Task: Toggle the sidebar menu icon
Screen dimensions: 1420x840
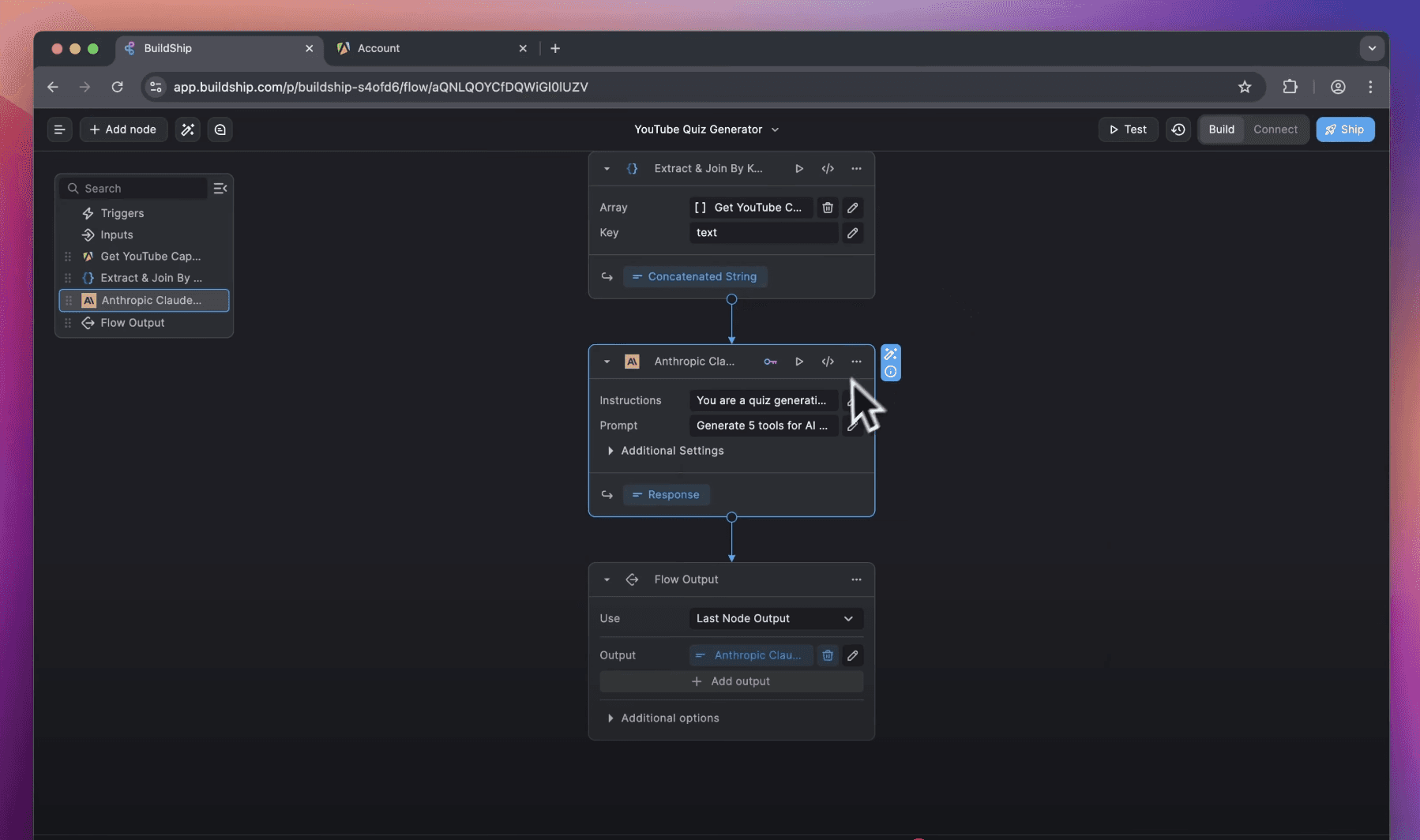Action: pyautogui.click(x=59, y=129)
